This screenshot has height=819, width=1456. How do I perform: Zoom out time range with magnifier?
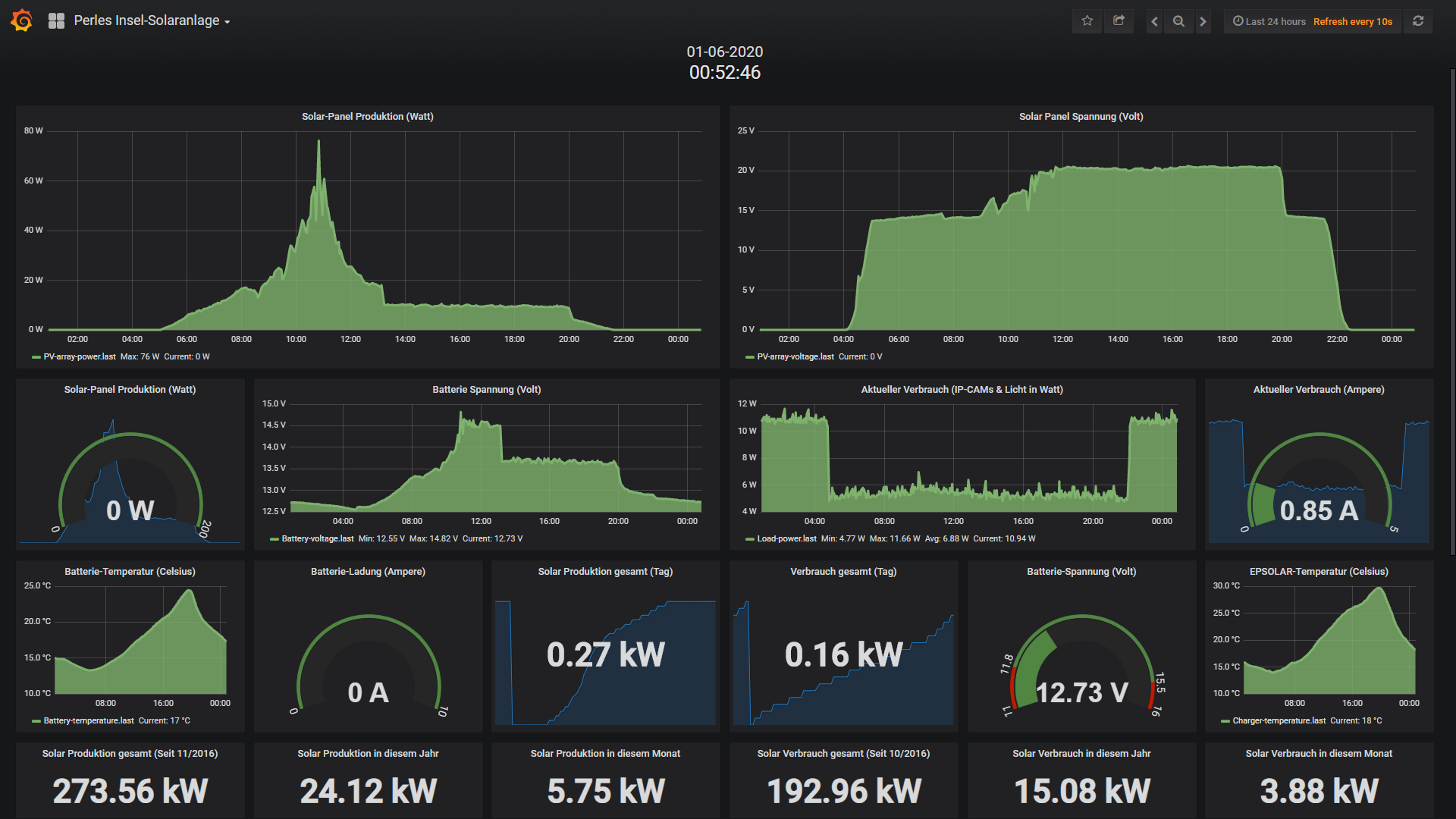1178,21
